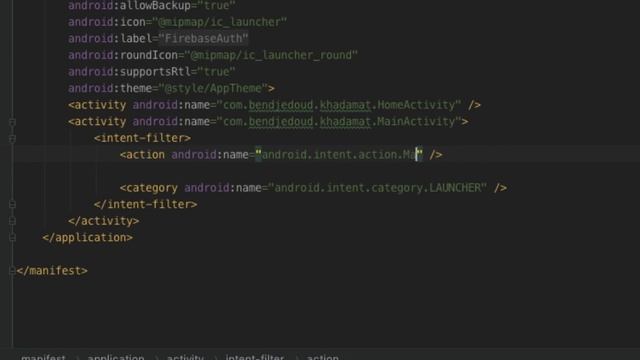Screen dimensions: 640x360
Task: Click the <action tag name
Action: click(142, 155)
